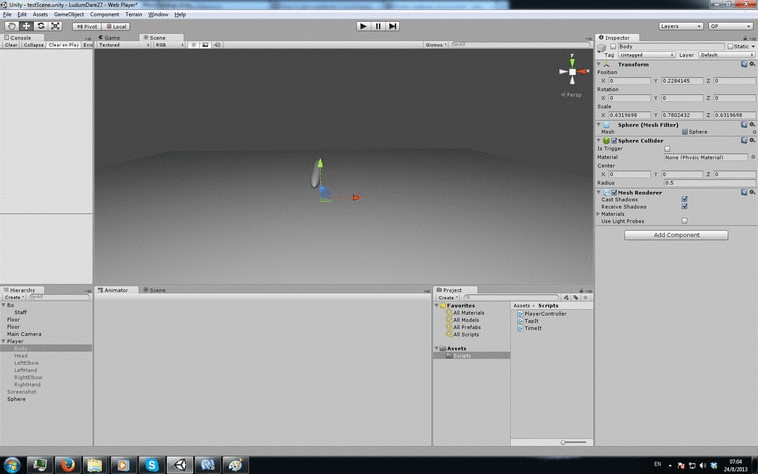Open the Component menu

point(104,14)
